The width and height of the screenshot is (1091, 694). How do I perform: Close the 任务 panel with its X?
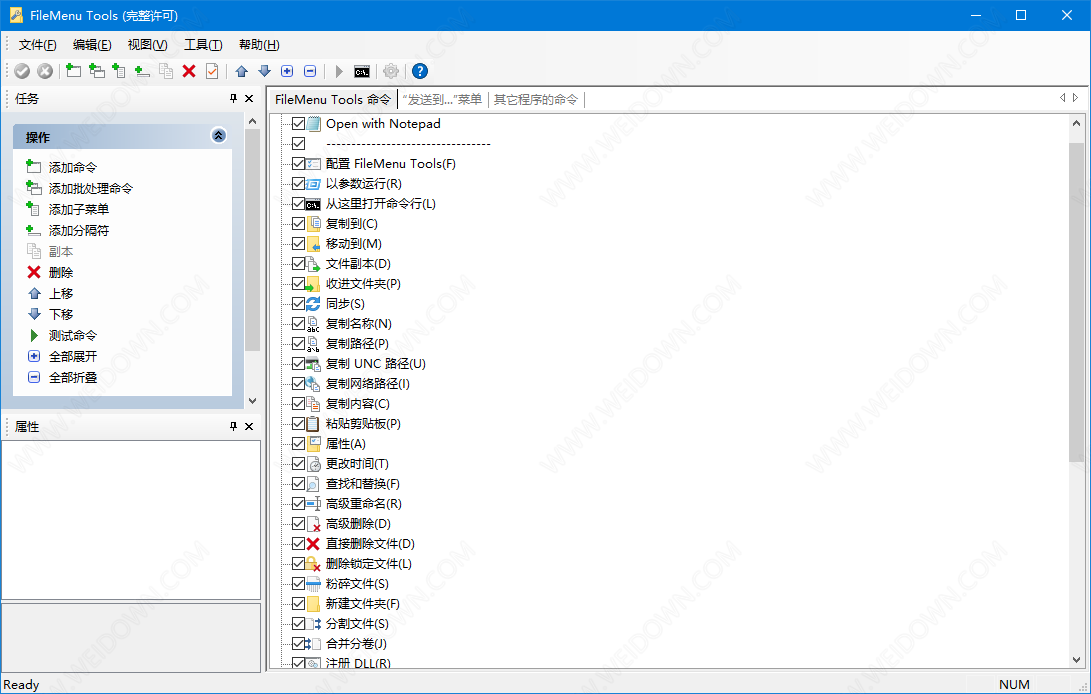tap(249, 99)
